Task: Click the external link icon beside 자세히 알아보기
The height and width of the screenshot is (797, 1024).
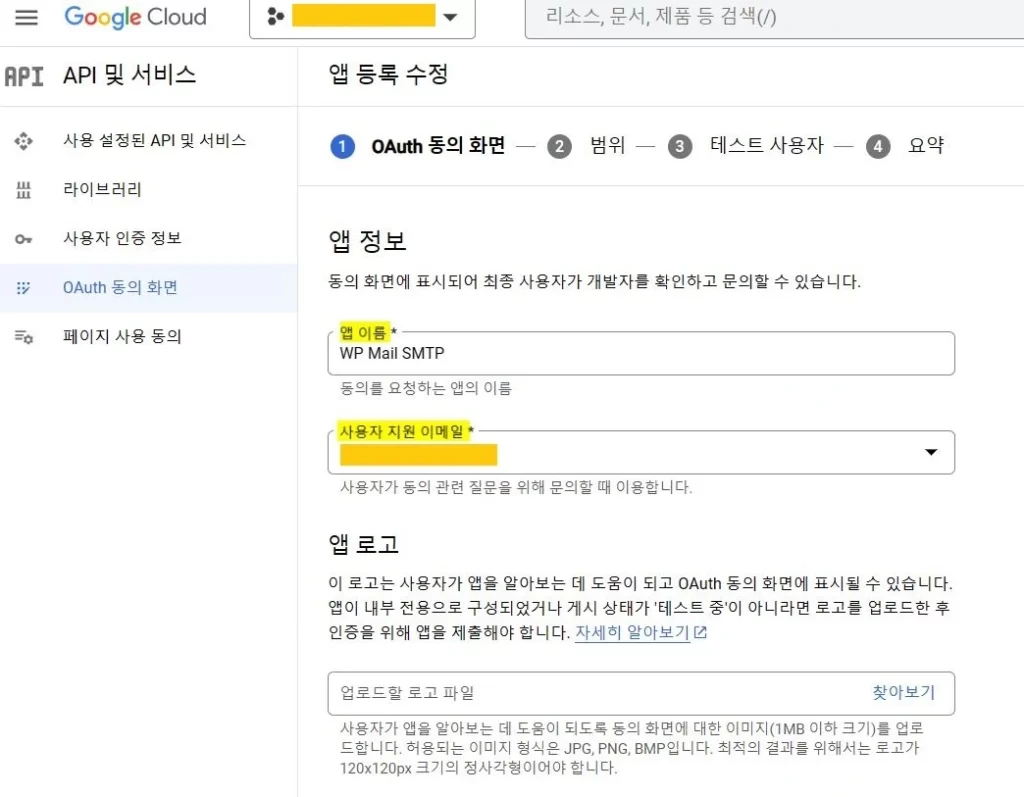Action: pyautogui.click(x=700, y=631)
